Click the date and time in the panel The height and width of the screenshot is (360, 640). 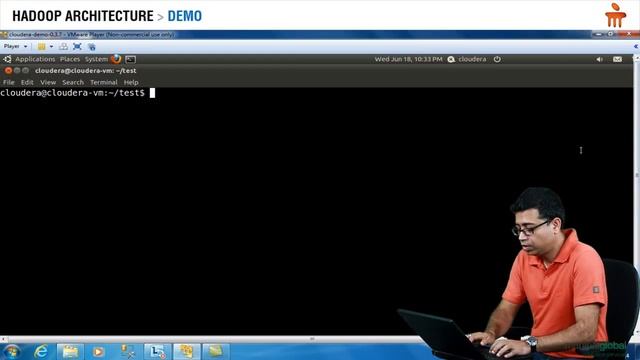pyautogui.click(x=408, y=59)
